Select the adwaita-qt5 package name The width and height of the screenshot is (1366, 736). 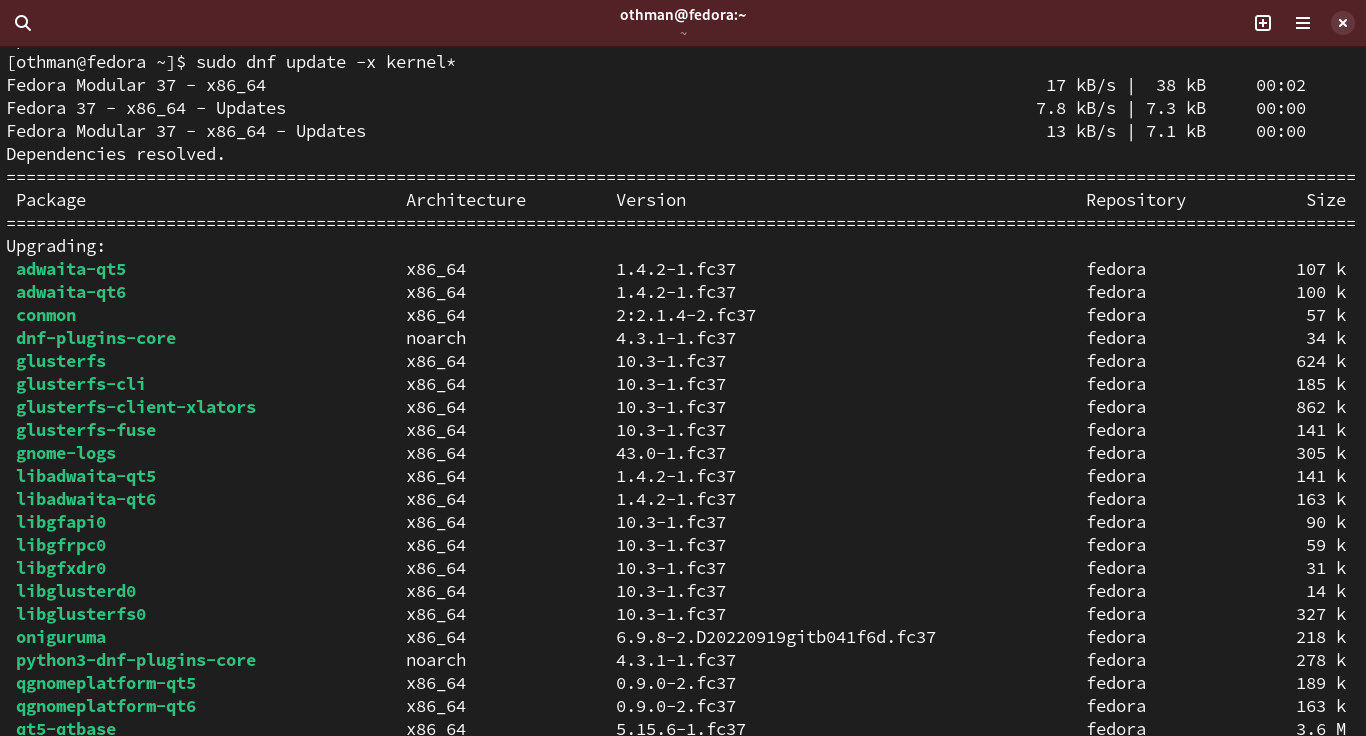(71, 269)
